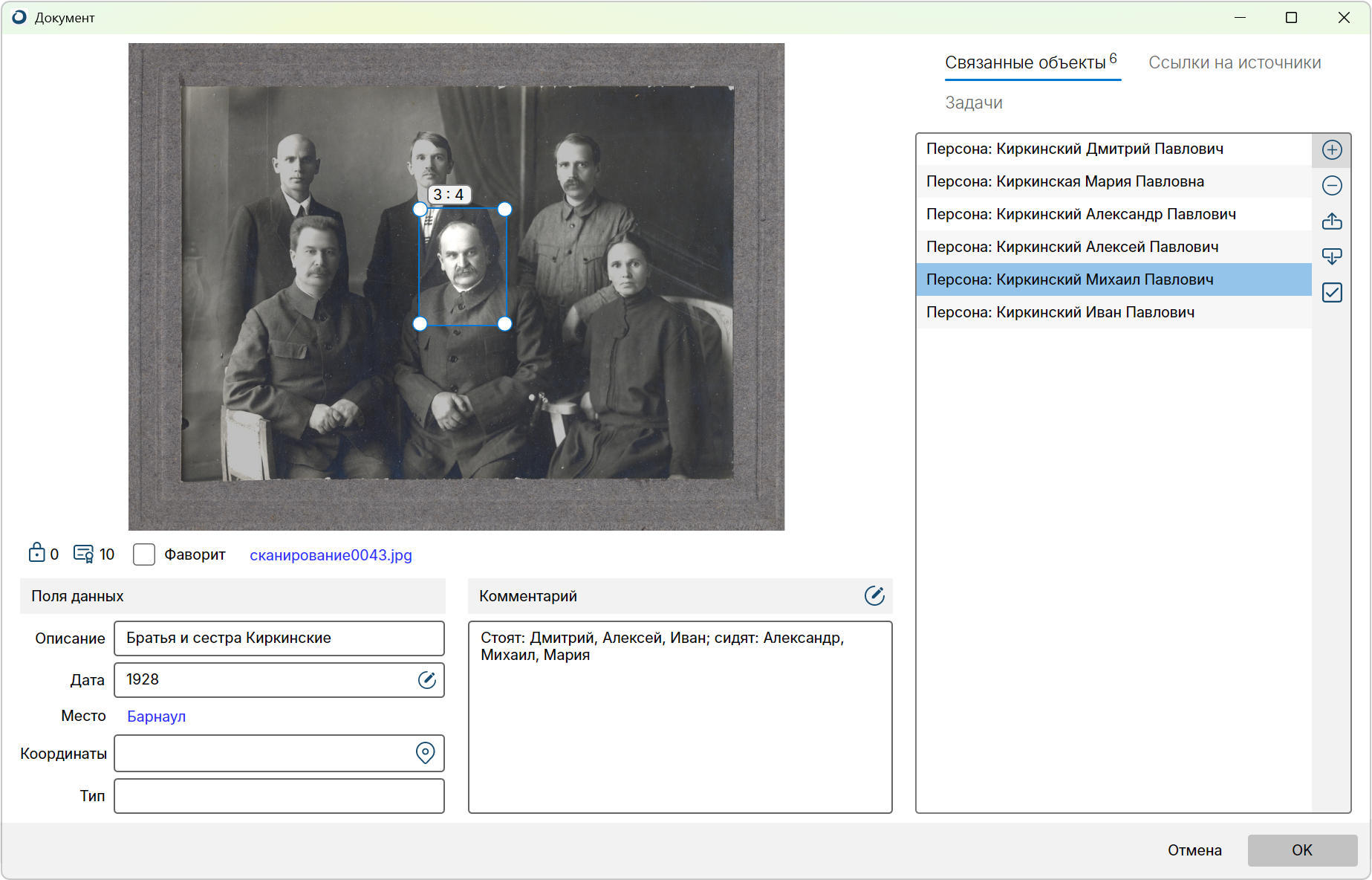Switch to Связанные объекты tab
1372x880 pixels.
click(x=1031, y=62)
